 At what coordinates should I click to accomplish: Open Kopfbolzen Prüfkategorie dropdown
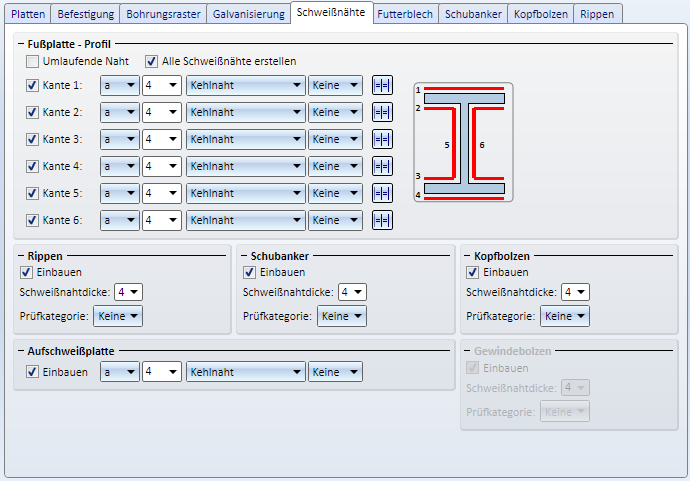[x=565, y=316]
